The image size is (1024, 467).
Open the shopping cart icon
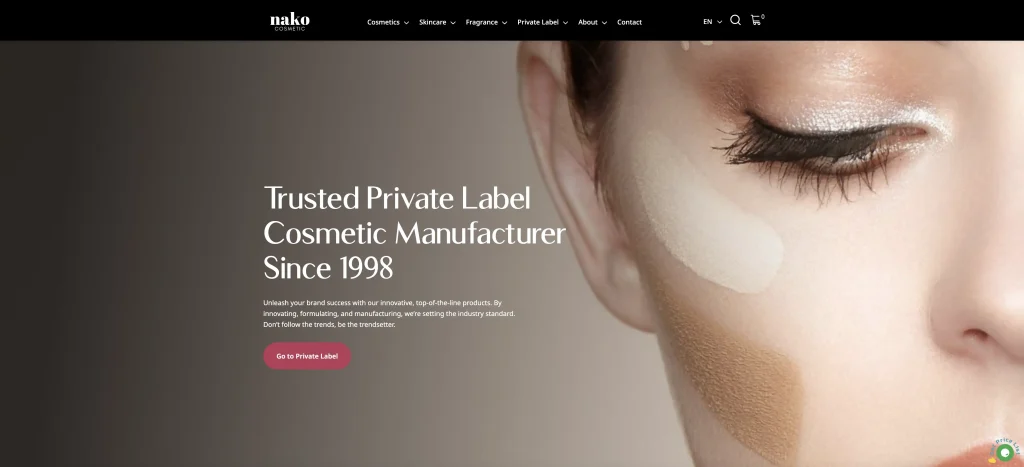(x=756, y=21)
